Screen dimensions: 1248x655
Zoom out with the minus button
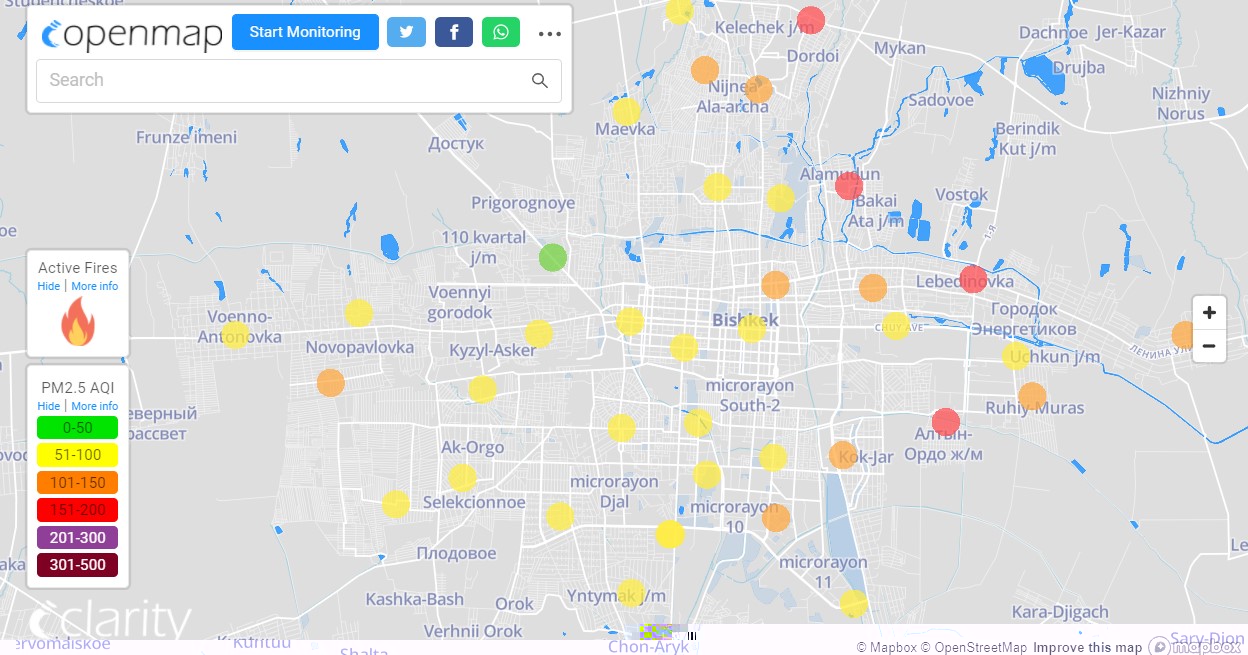click(1209, 346)
